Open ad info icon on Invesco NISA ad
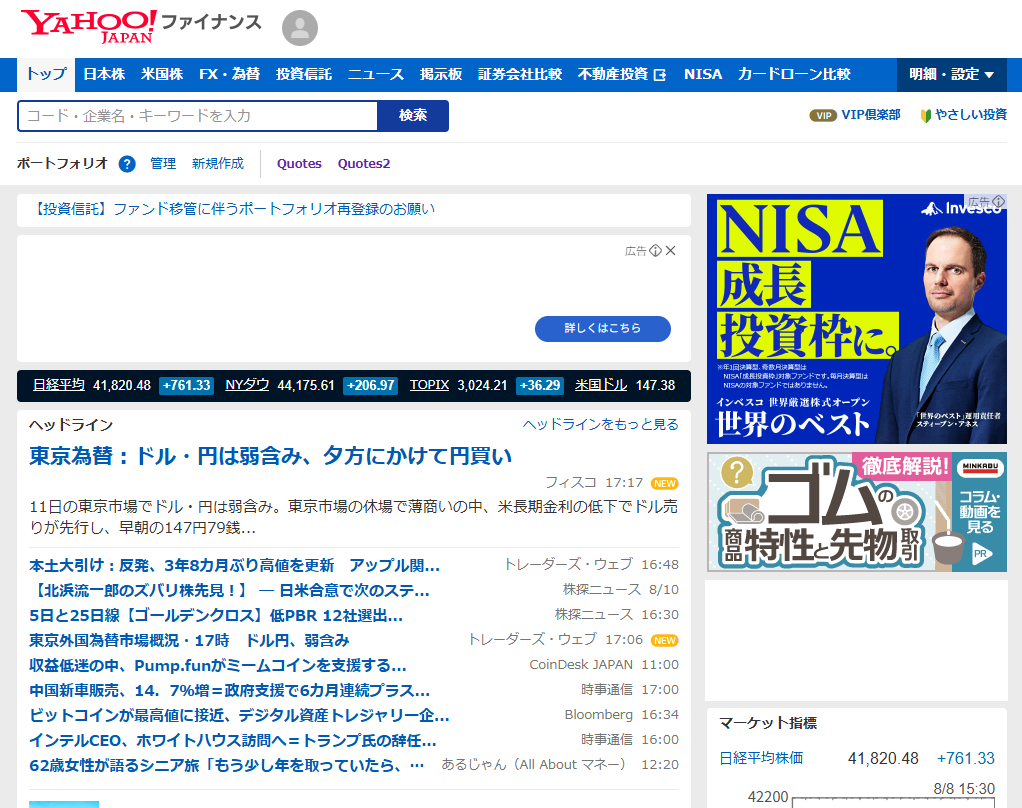Viewport: 1022px width, 808px height. point(999,201)
